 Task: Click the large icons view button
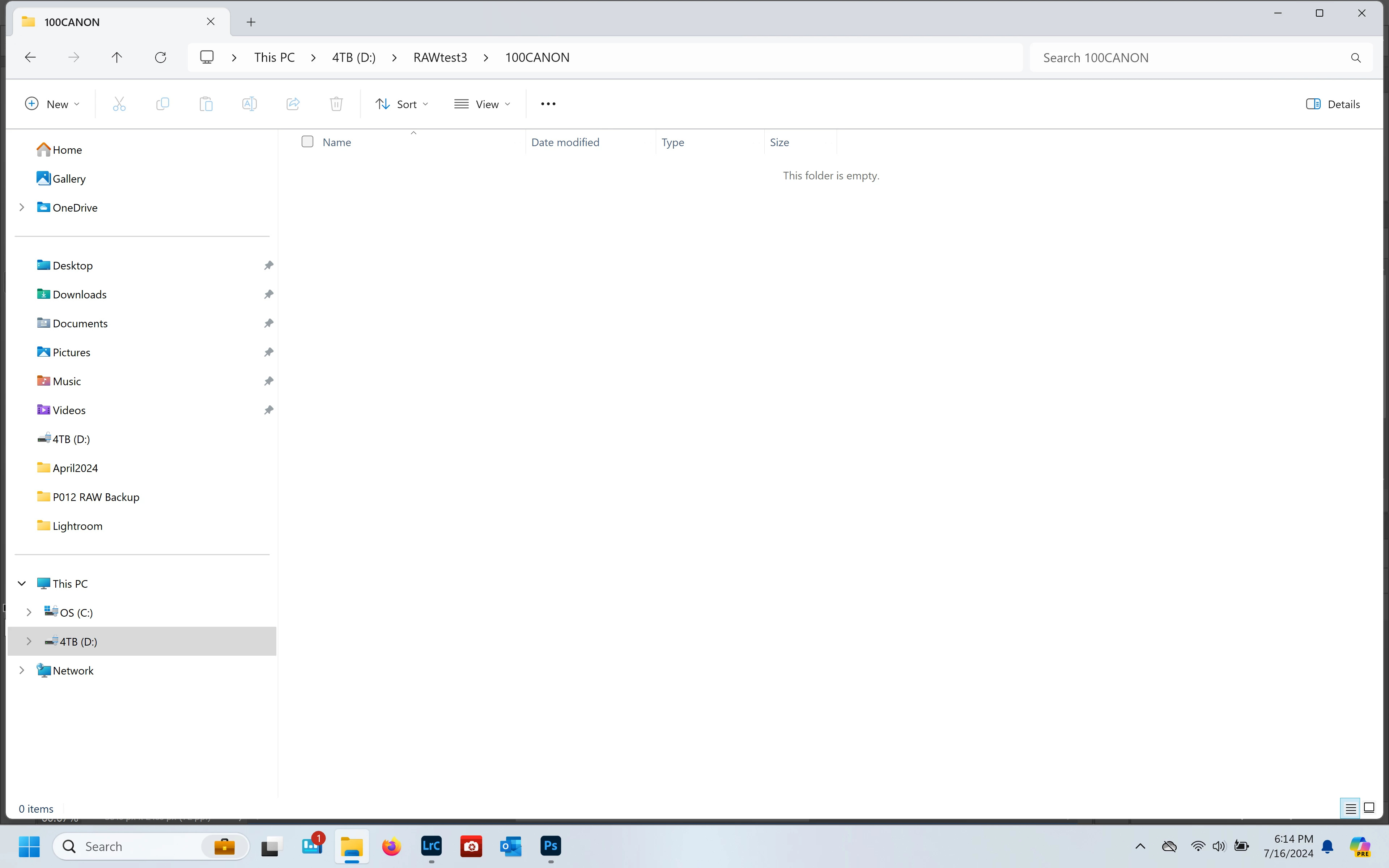(1369, 808)
